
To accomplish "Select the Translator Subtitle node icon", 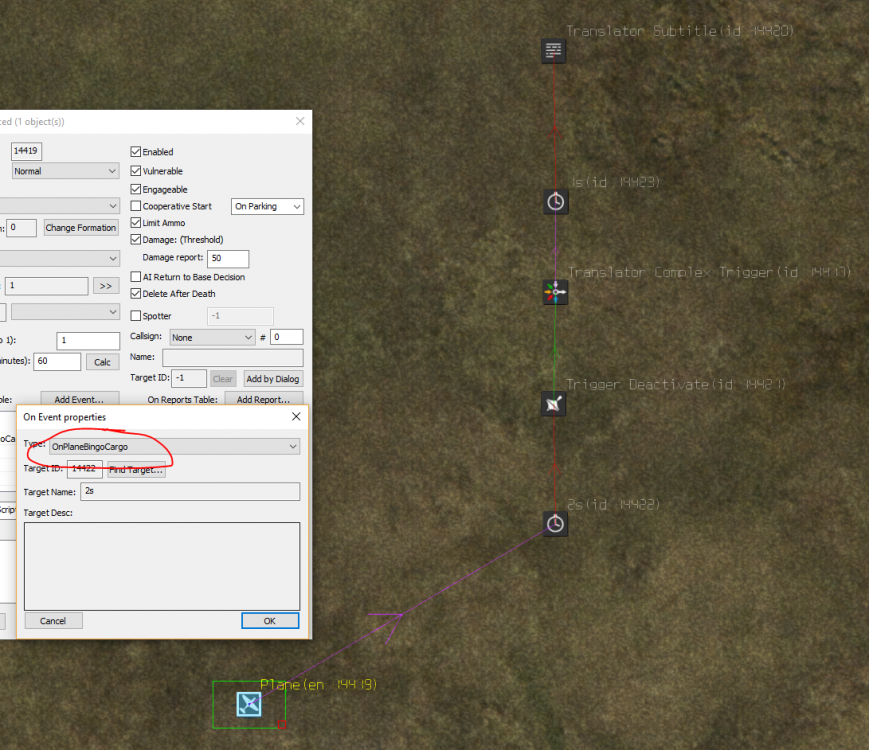I will pyautogui.click(x=553, y=50).
